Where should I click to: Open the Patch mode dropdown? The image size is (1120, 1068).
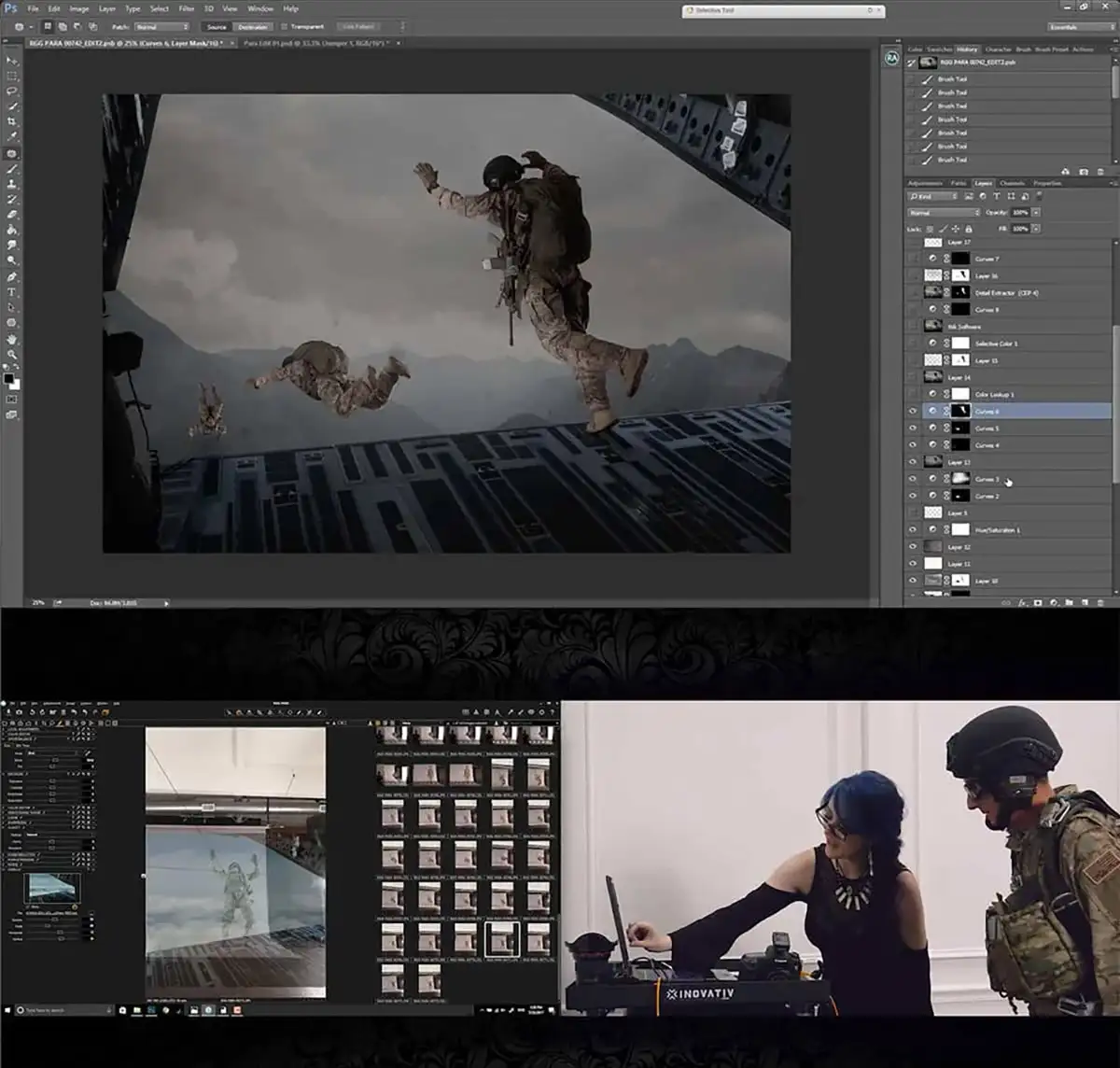pos(162,27)
